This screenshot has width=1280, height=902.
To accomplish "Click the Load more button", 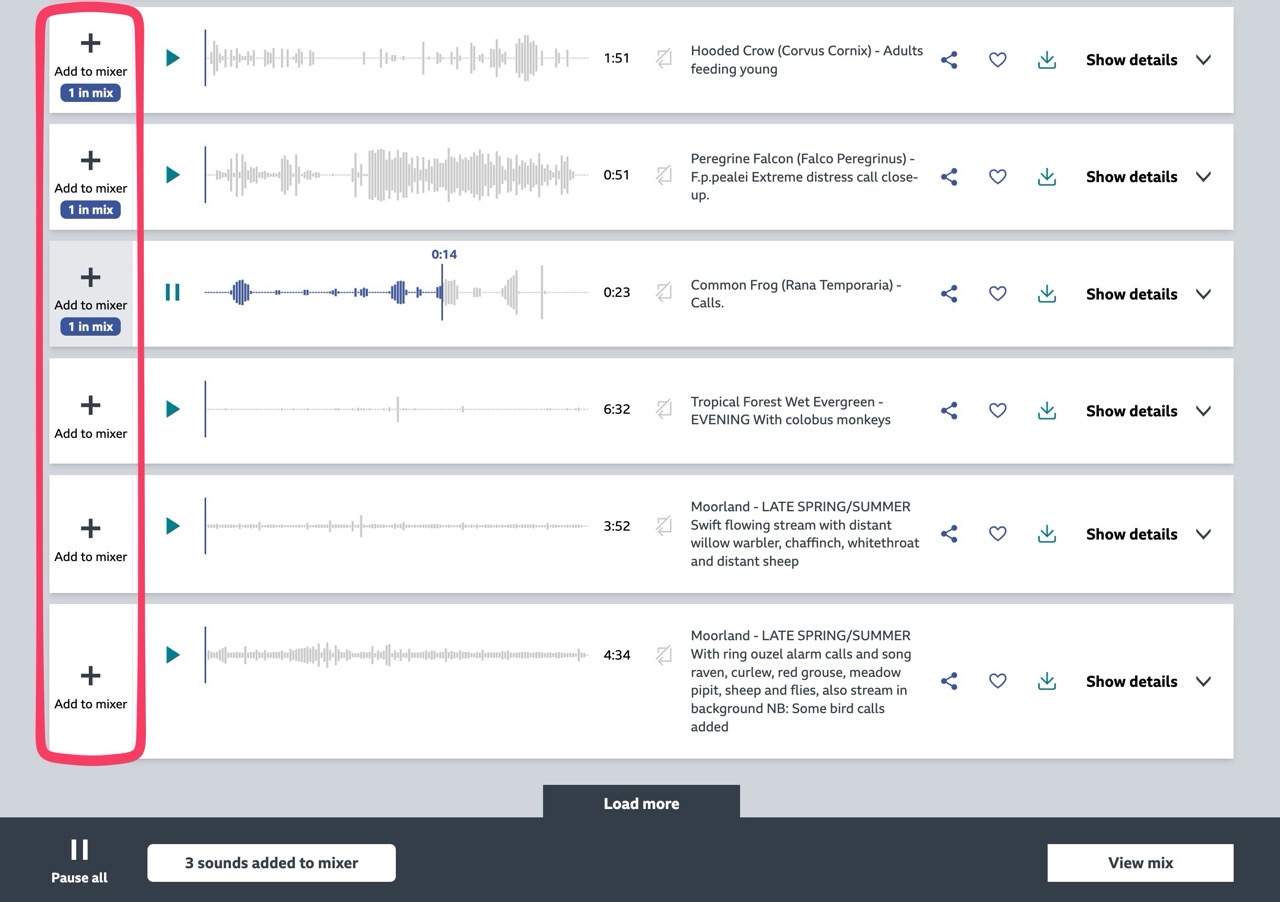I will point(641,802).
